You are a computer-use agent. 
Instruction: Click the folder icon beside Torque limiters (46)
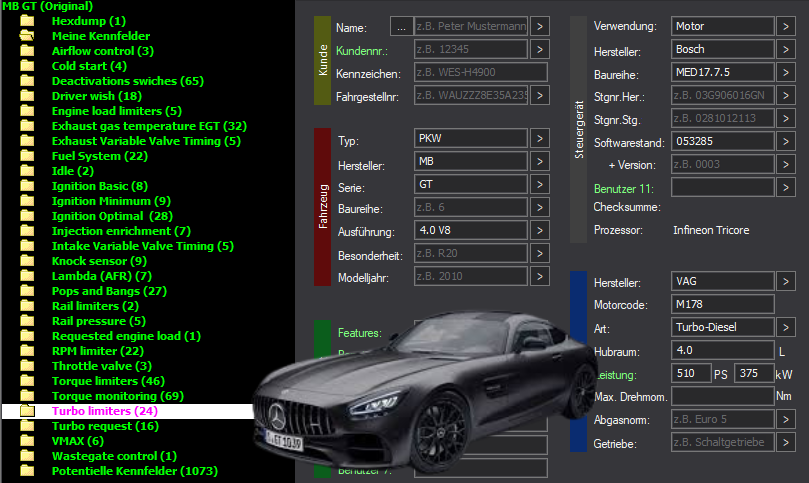click(27, 381)
